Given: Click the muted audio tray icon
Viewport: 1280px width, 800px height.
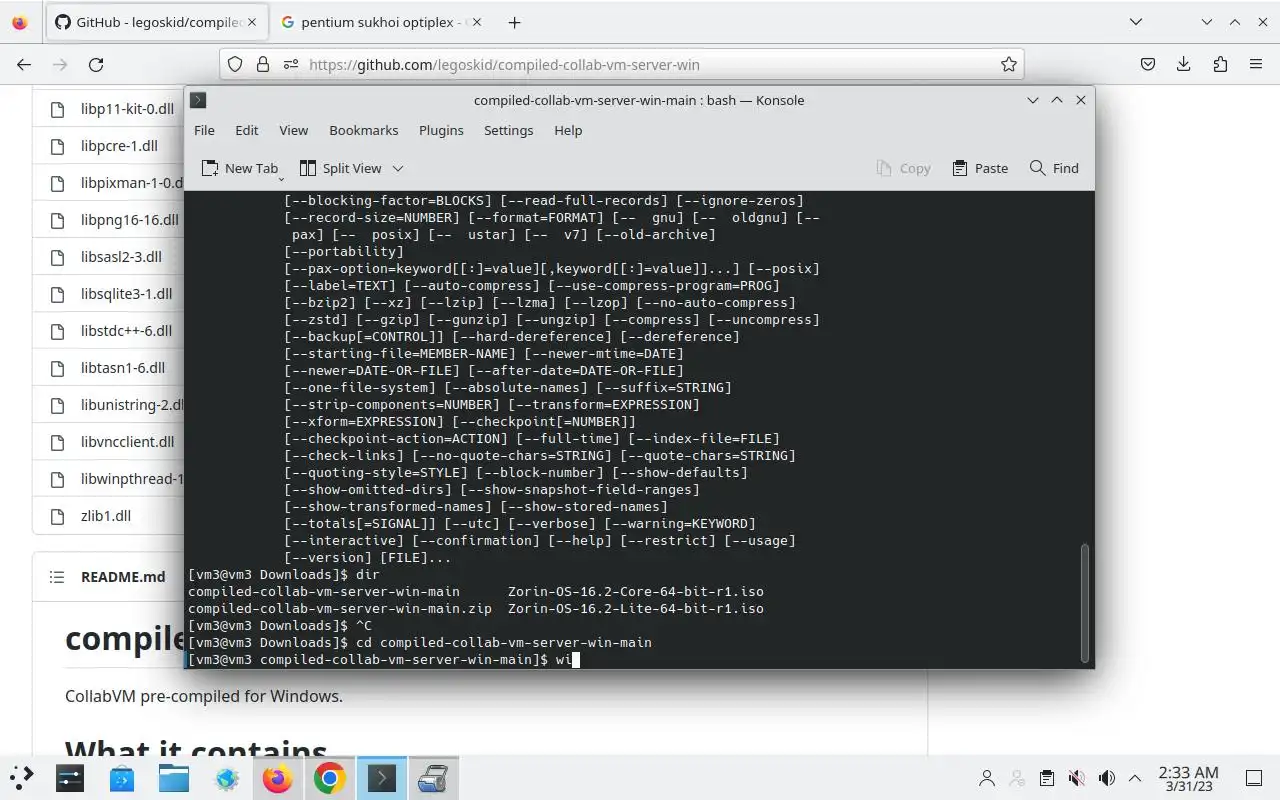Looking at the screenshot, I should (x=1076, y=778).
